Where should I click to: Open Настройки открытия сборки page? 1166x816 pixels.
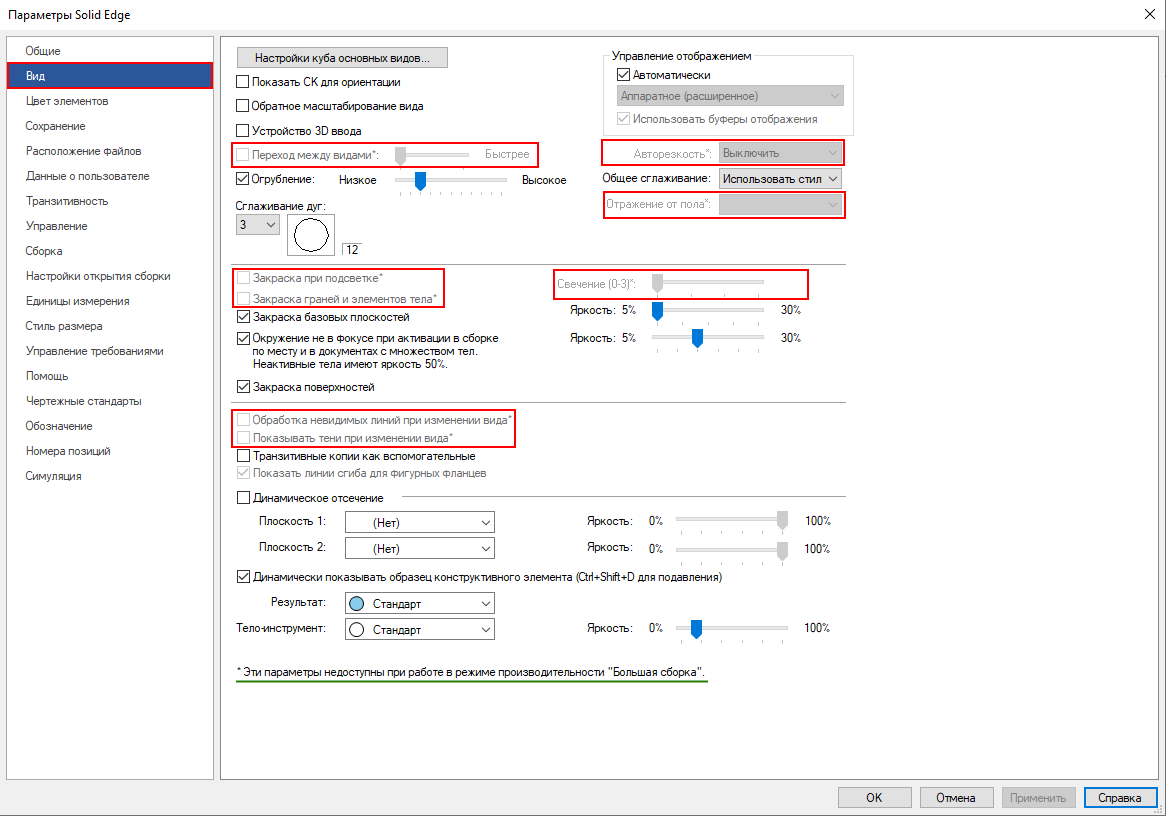coord(98,276)
